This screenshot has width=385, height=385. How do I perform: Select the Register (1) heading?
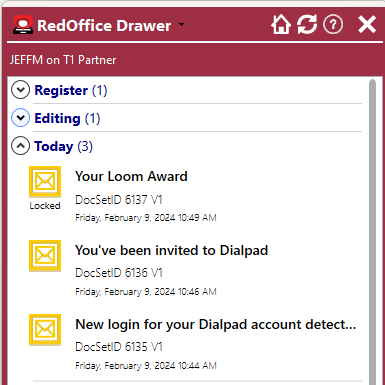pyautogui.click(x=71, y=90)
